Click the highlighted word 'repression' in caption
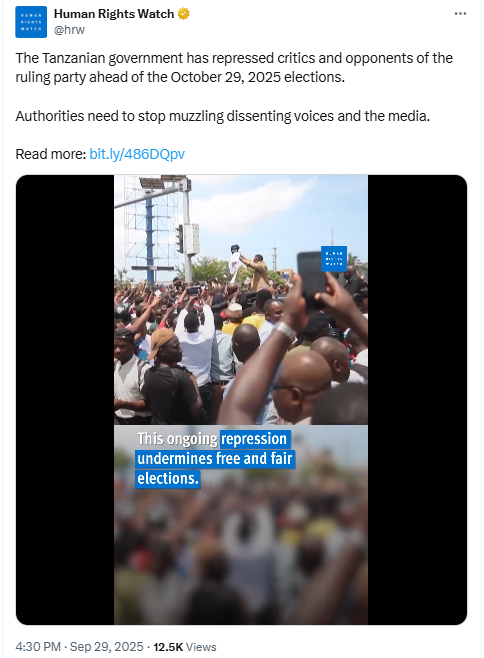The height and width of the screenshot is (658, 484). click(254, 439)
